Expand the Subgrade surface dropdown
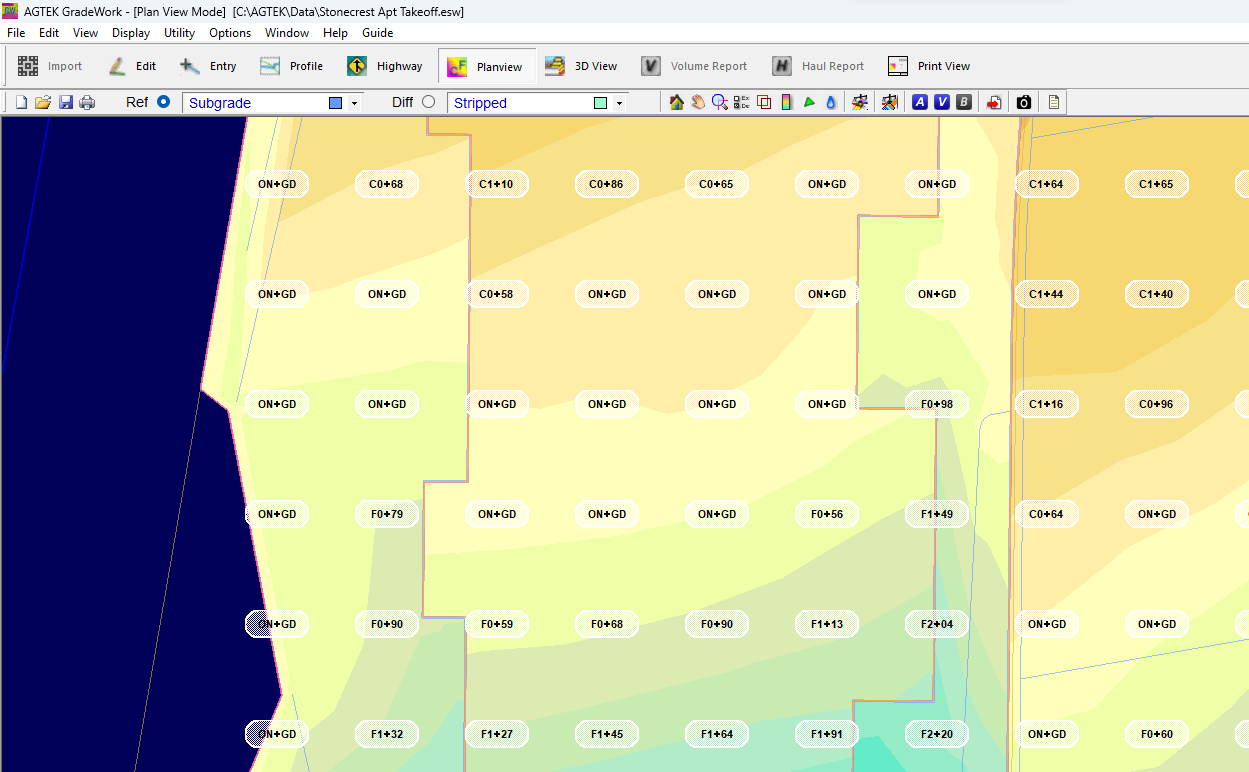The height and width of the screenshot is (772, 1249). point(354,103)
